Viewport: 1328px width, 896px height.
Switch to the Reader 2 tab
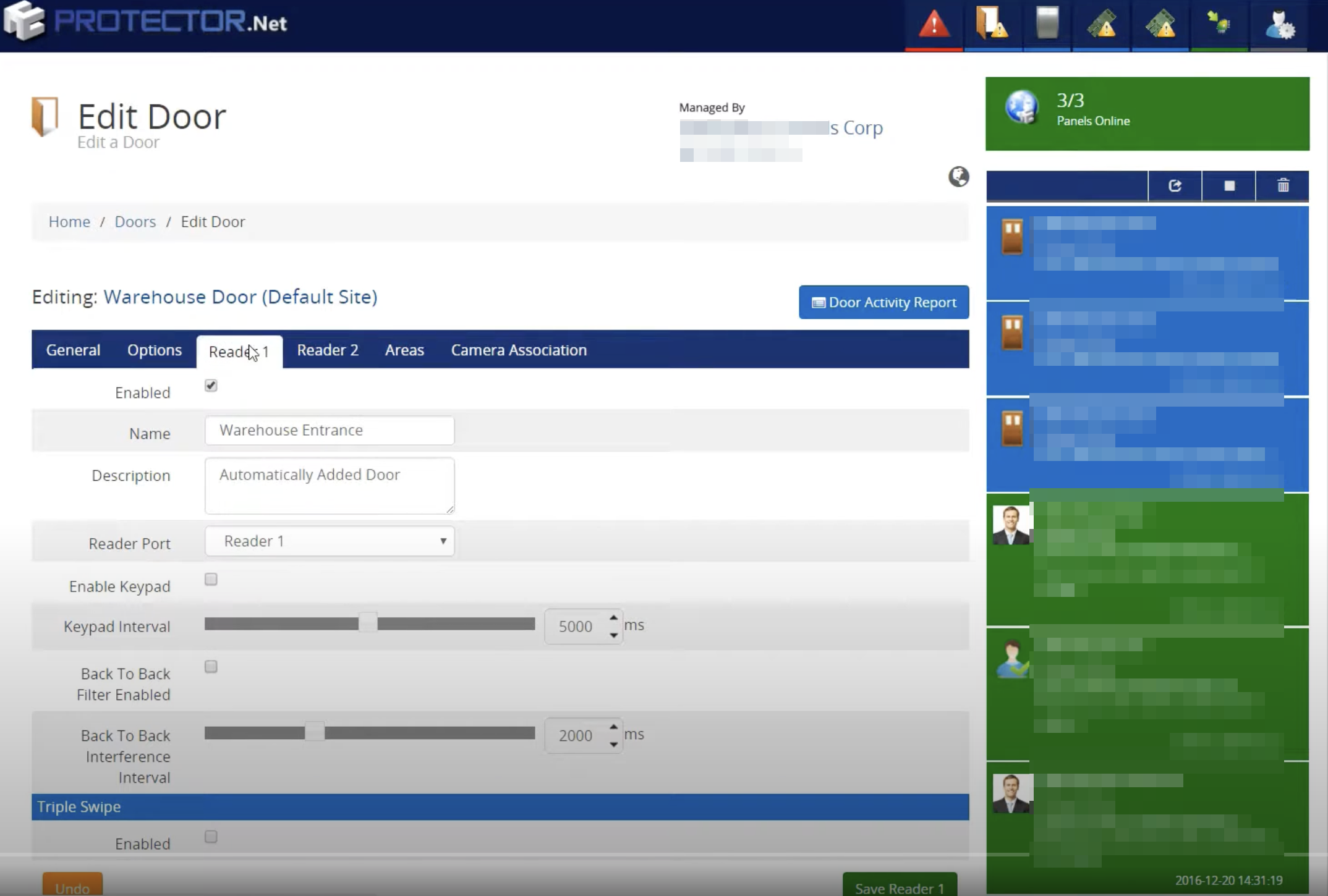pos(327,350)
